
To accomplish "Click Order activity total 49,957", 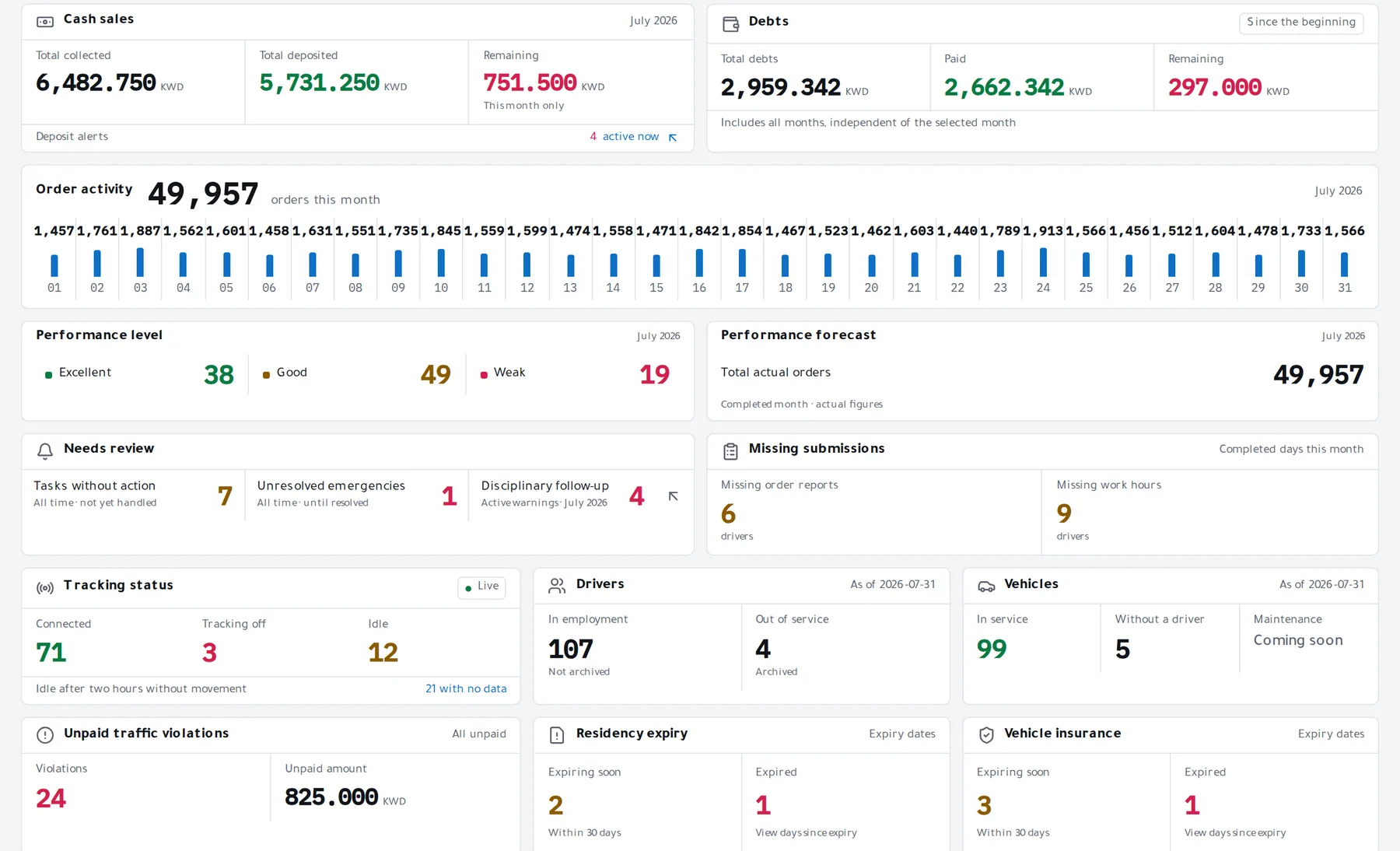I will (203, 194).
